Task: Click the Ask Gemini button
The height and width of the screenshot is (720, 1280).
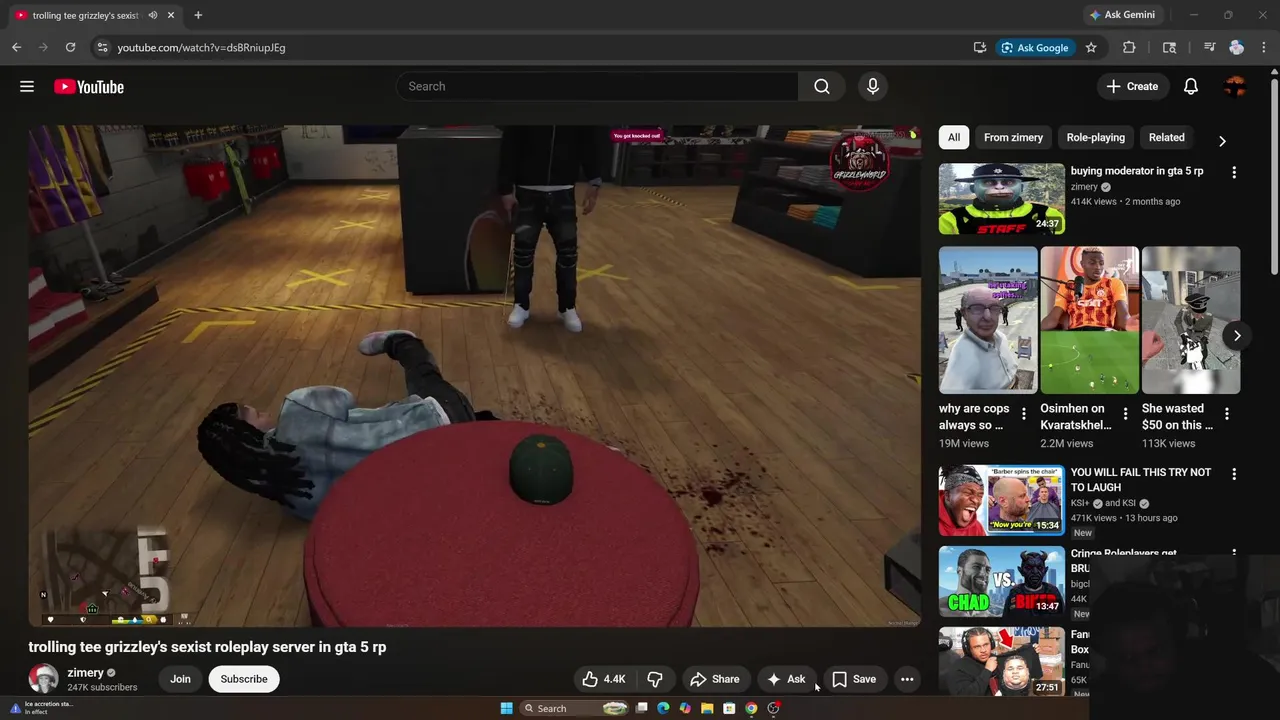Action: coord(1122,15)
